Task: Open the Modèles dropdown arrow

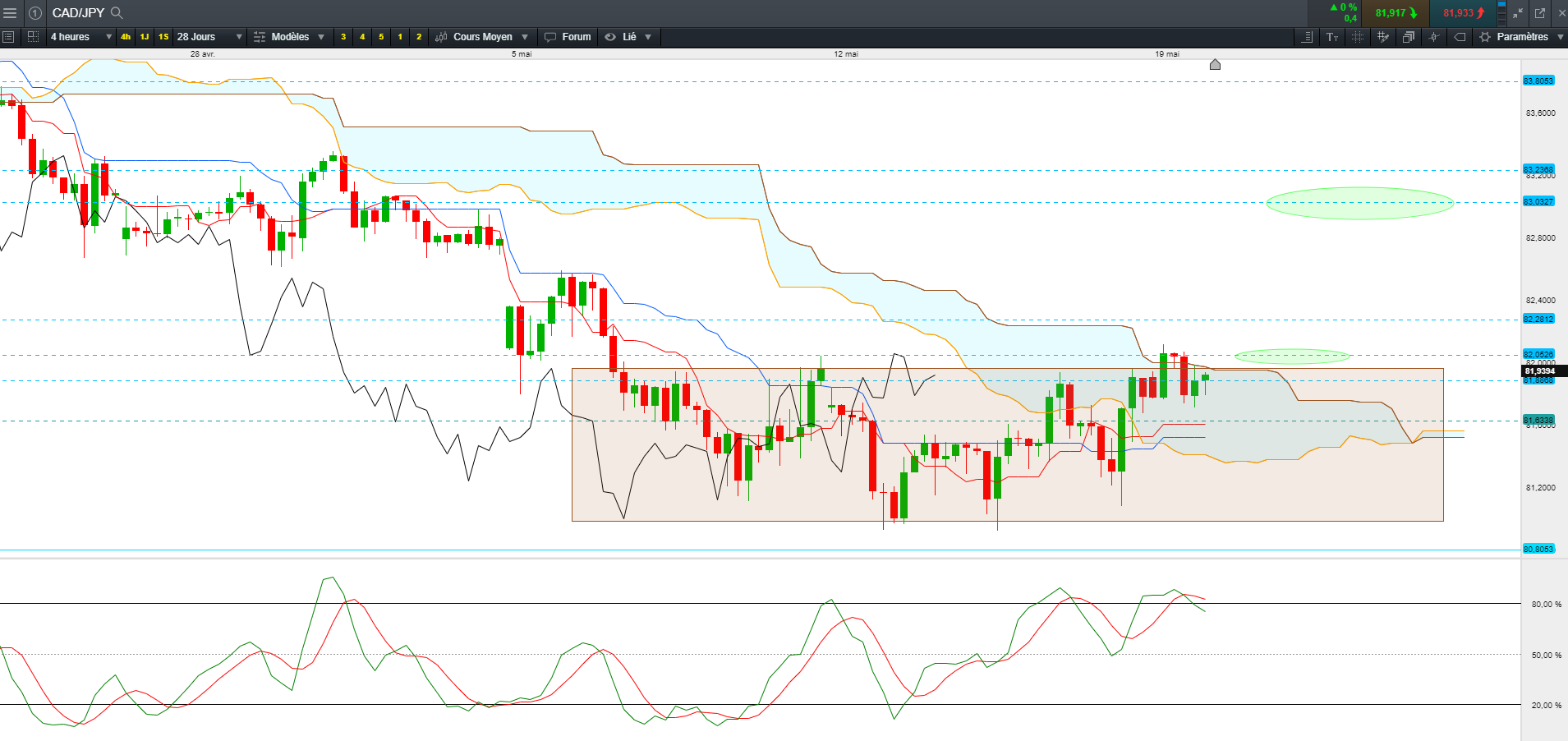Action: pyautogui.click(x=321, y=37)
